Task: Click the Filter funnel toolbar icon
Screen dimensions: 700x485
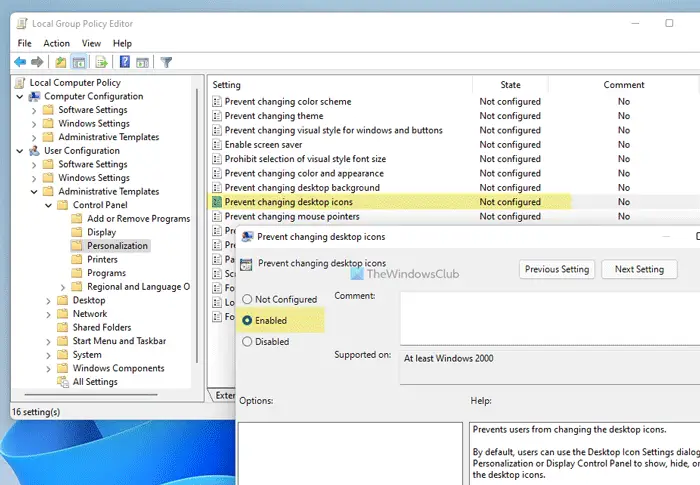Action: click(x=166, y=62)
